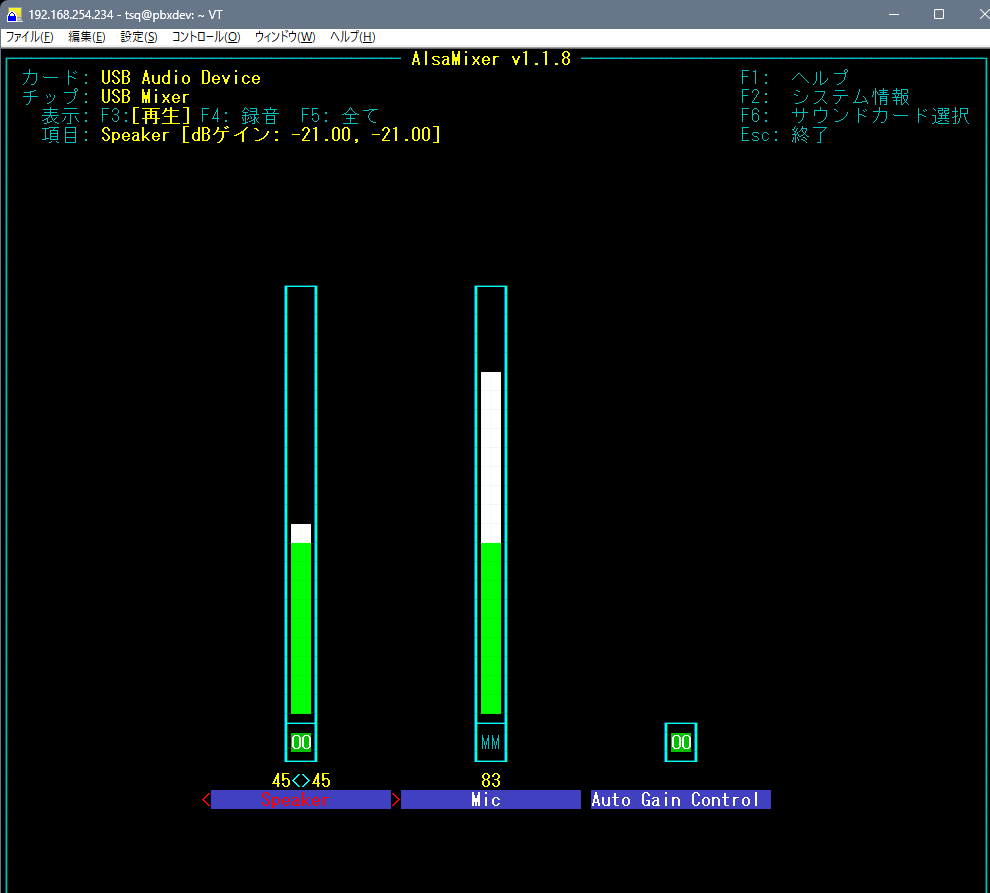Toggle the Mic mute indicator MM
Viewport: 990px width, 893px height.
pyautogui.click(x=491, y=743)
